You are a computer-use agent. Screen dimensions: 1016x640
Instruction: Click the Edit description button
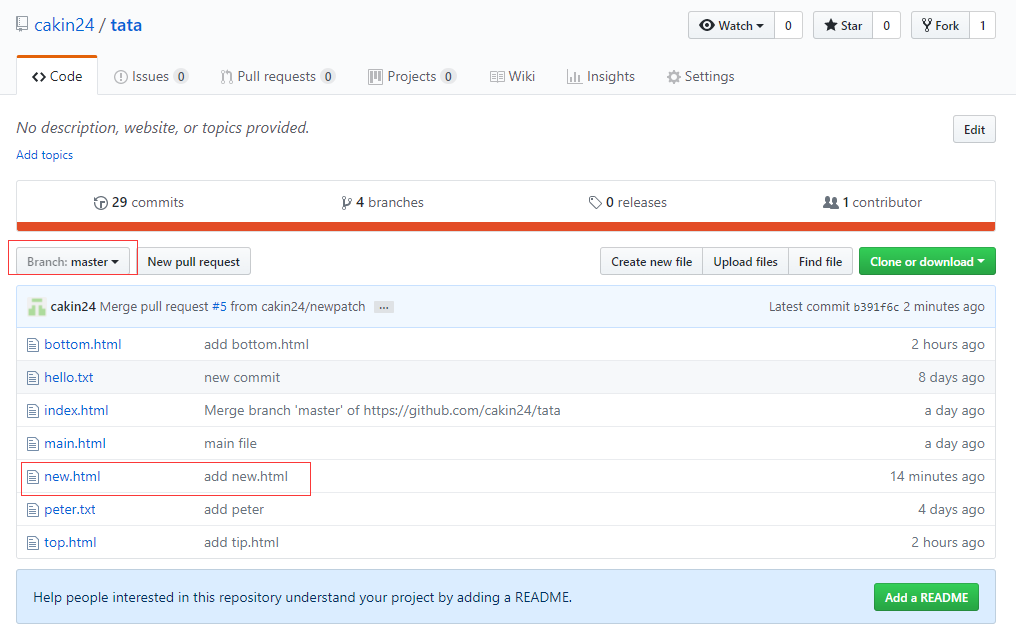coord(974,130)
